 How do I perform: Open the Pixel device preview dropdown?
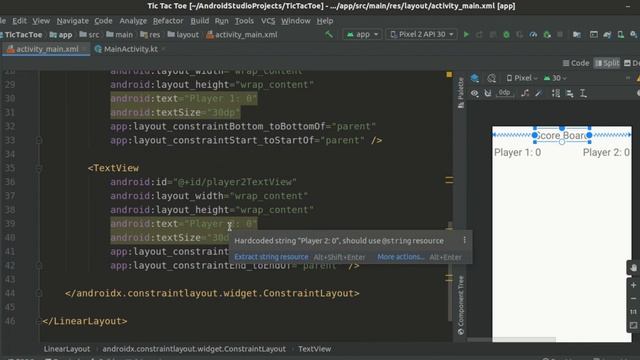(x=522, y=78)
